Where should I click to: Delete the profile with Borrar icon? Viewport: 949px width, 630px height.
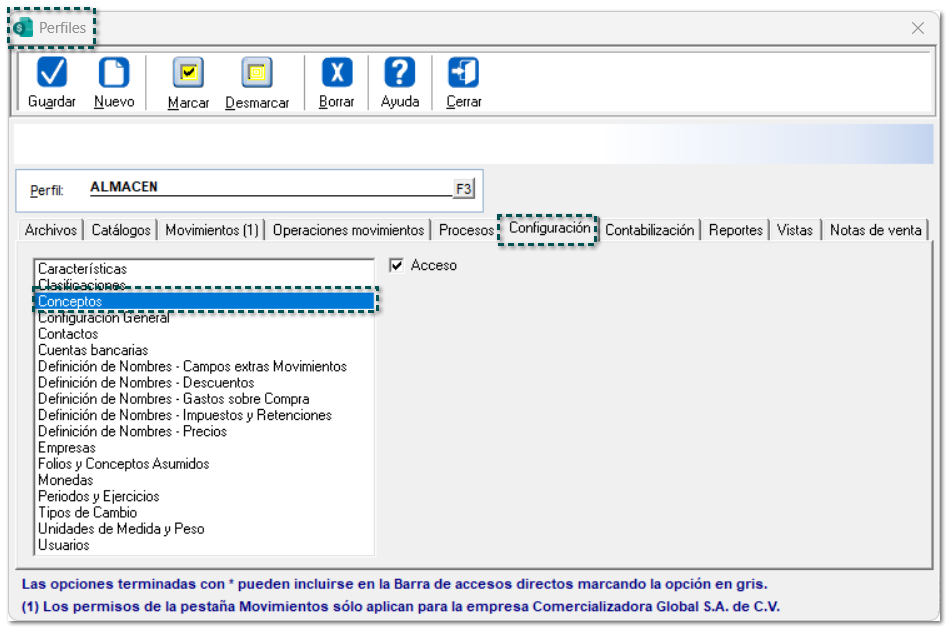[336, 74]
